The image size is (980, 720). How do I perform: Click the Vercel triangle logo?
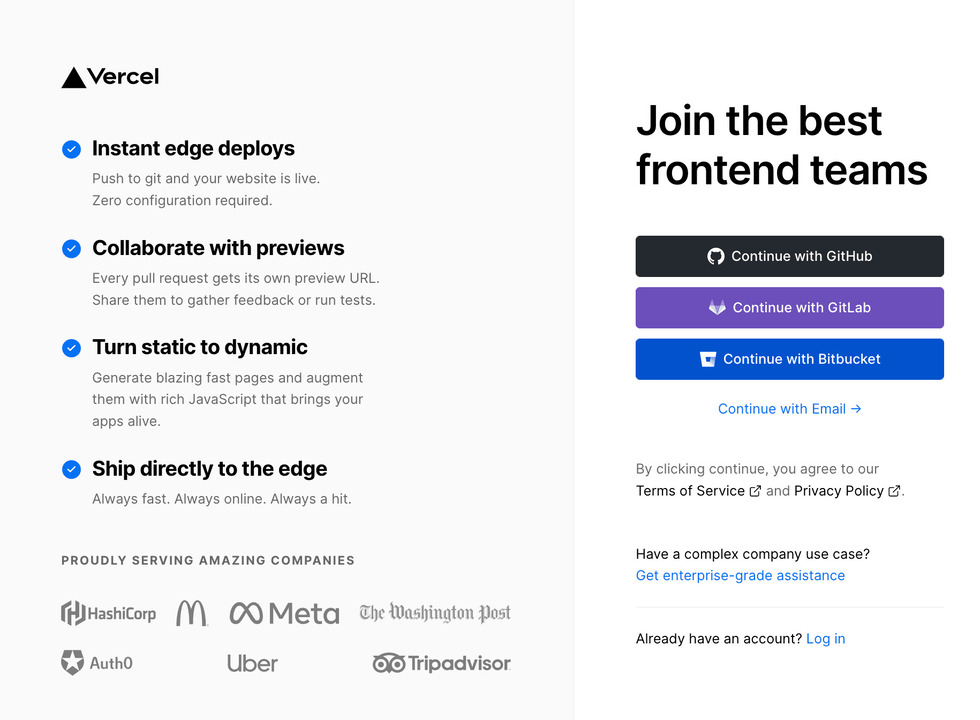pyautogui.click(x=74, y=78)
